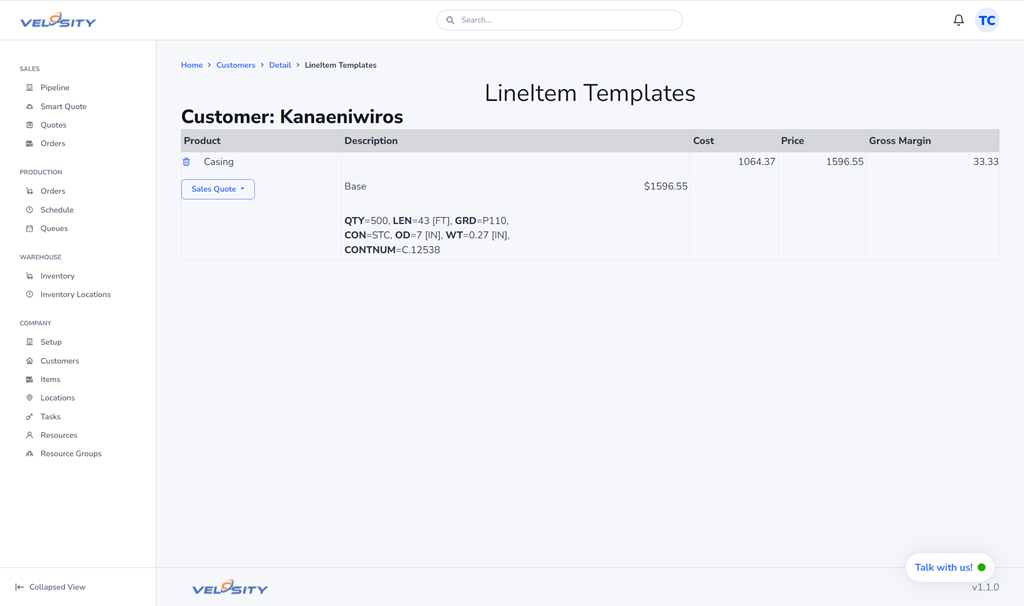Click the Detail breadcrumb link
The image size is (1024, 606).
coord(280,65)
